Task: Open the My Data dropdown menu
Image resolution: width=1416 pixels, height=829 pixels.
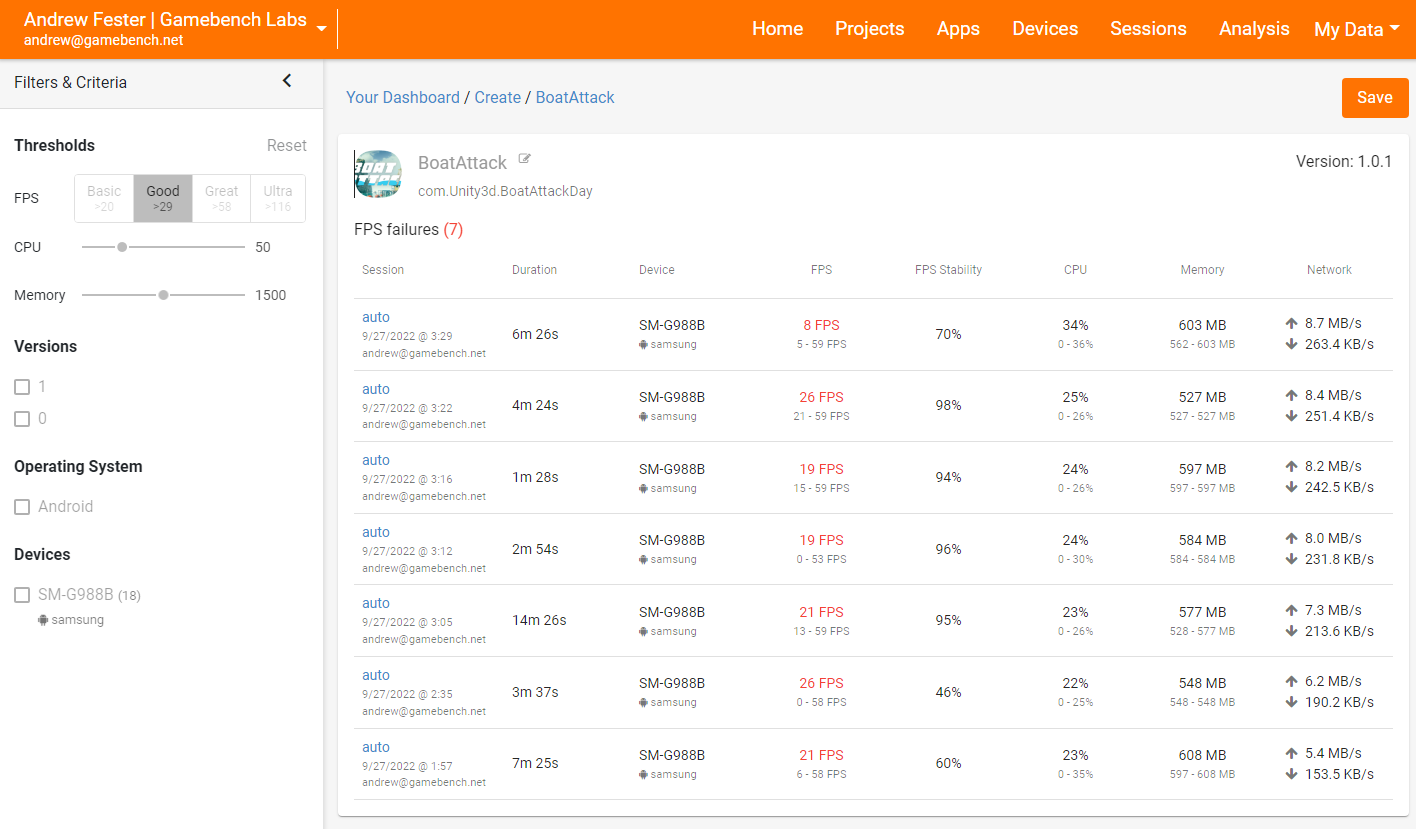Action: coord(1357,29)
